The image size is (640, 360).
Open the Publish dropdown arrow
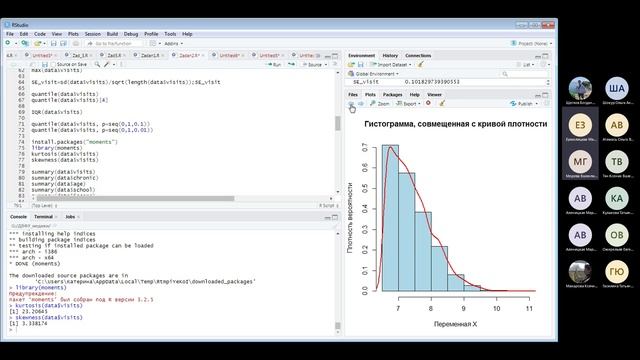[536, 104]
